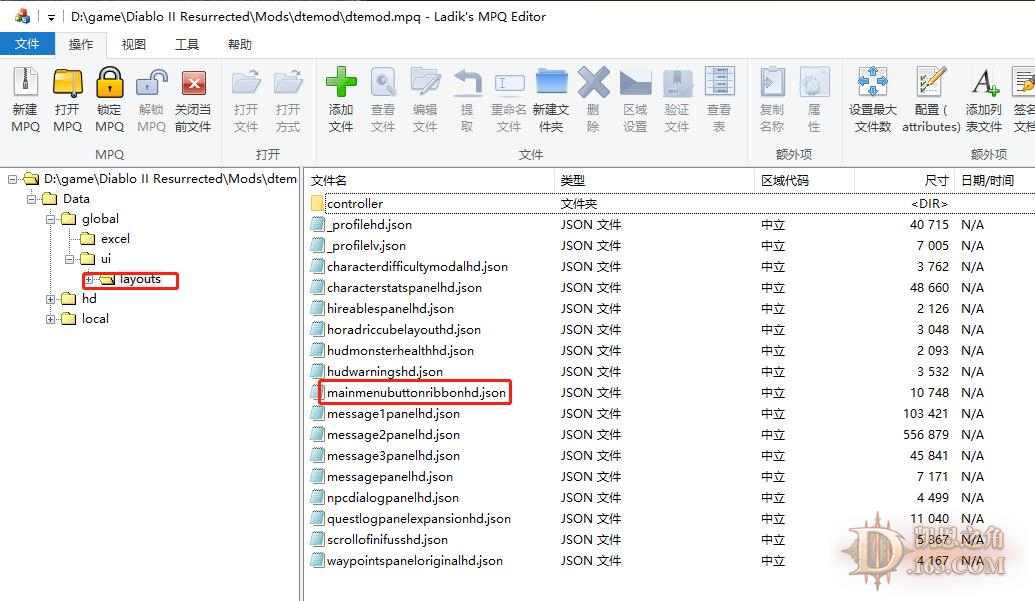Click the Open File (打开文件) icon
Image resolution: width=1035 pixels, height=601 pixels.
coord(246,83)
